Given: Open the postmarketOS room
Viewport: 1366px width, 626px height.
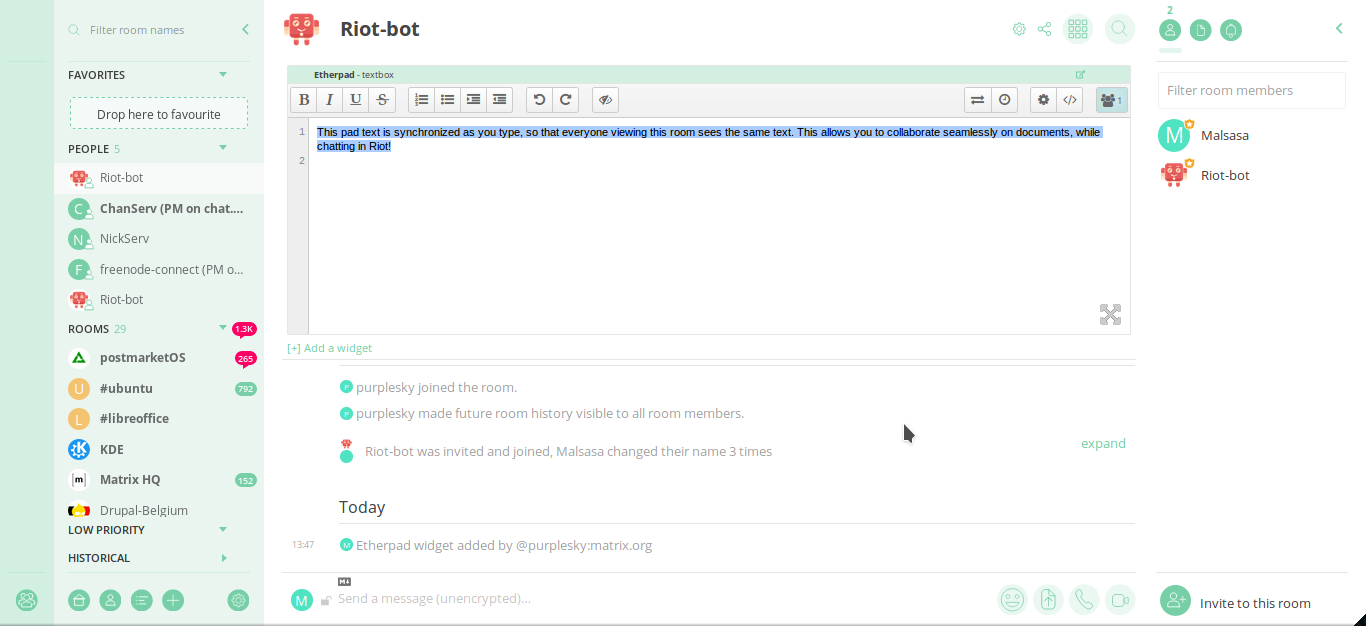Looking at the screenshot, I should pyautogui.click(x=160, y=358).
